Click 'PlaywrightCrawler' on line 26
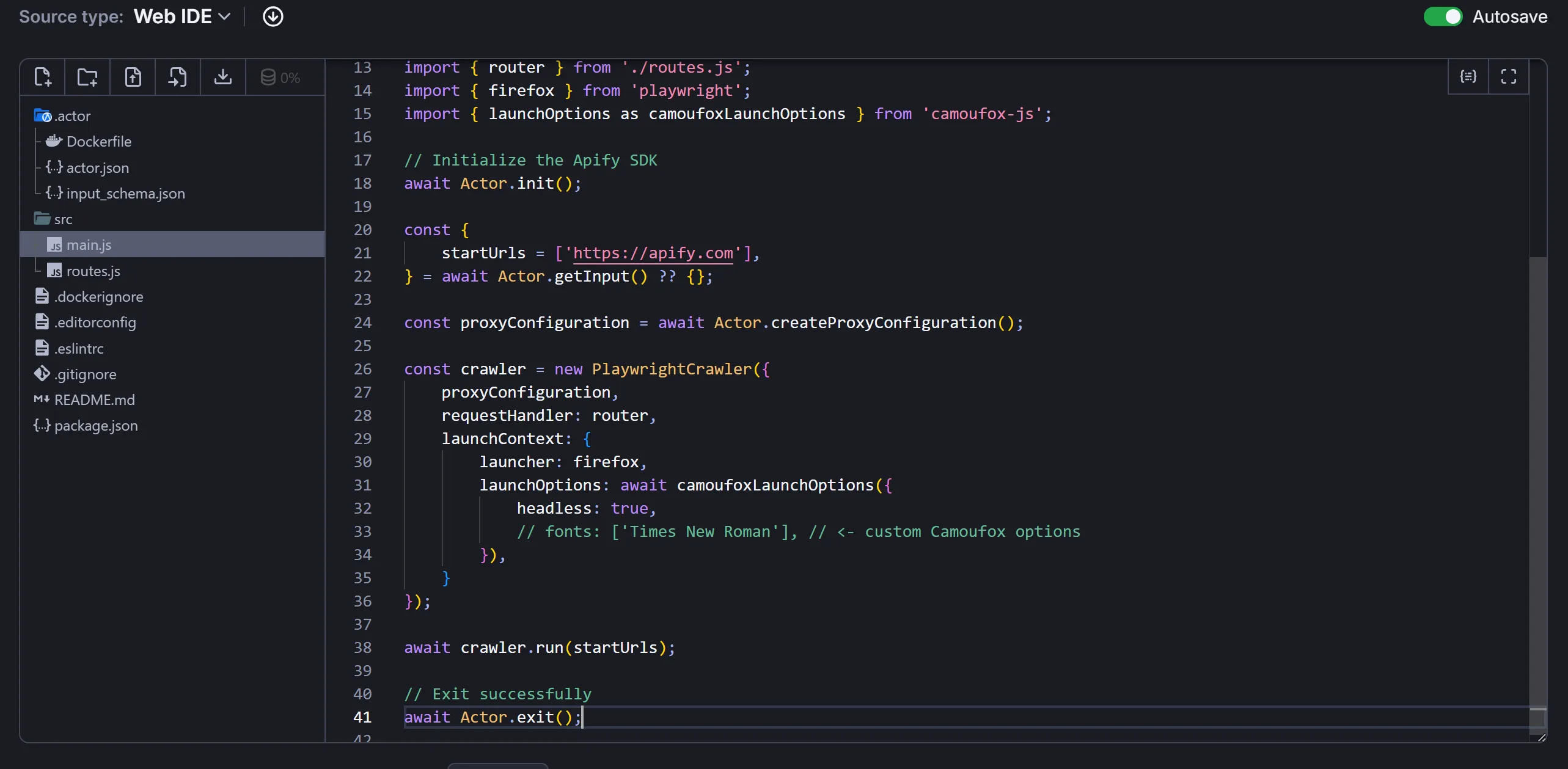1568x769 pixels. [672, 369]
